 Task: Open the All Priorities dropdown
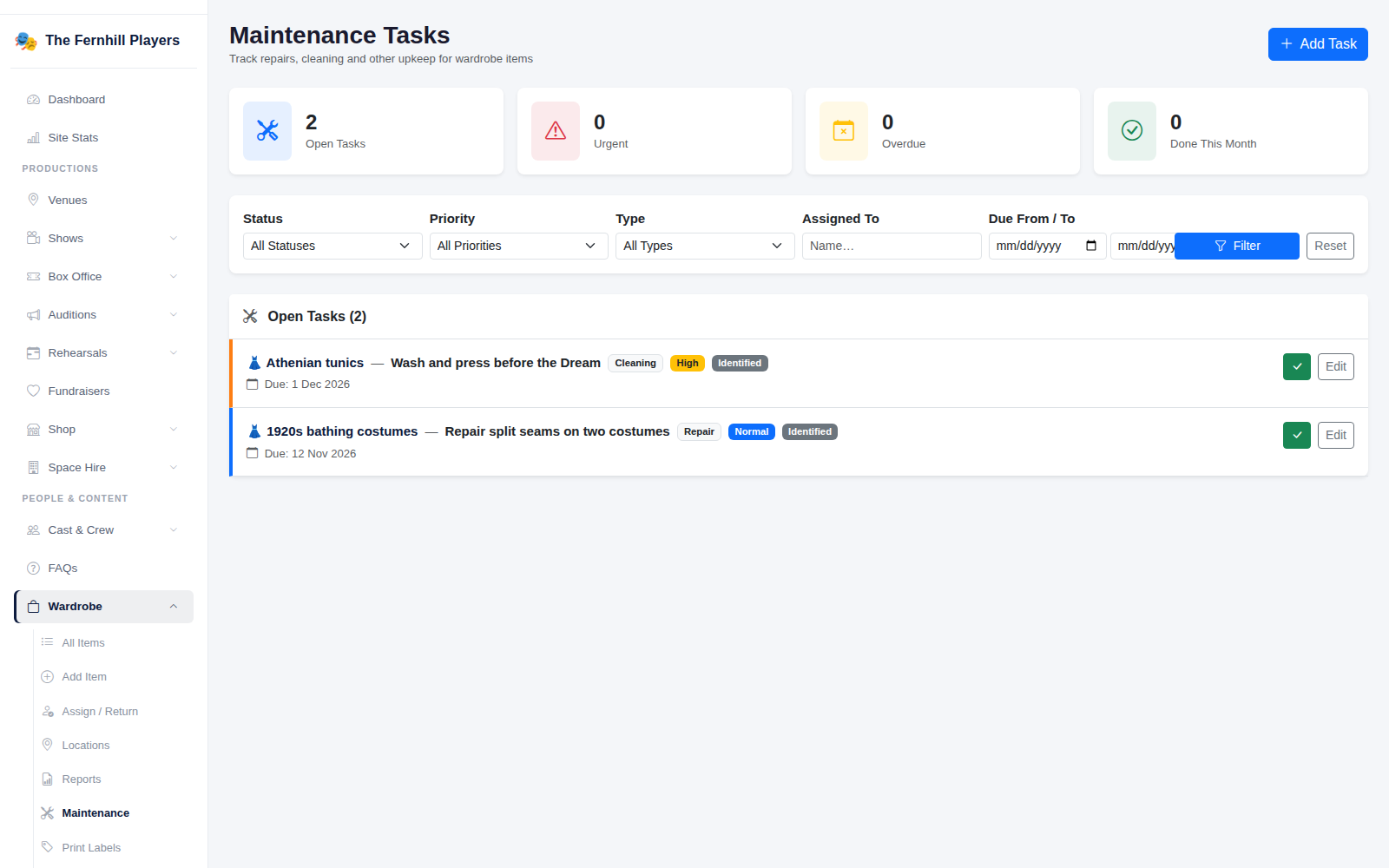pos(519,247)
